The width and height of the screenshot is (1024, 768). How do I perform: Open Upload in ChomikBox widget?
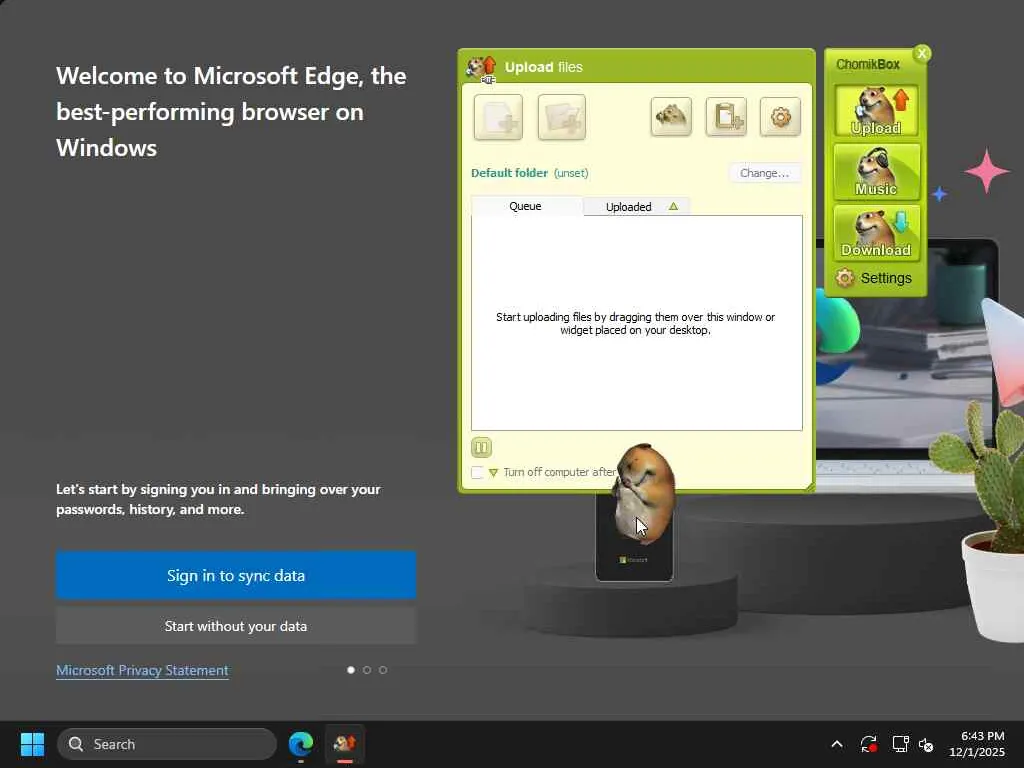pyautogui.click(x=876, y=111)
